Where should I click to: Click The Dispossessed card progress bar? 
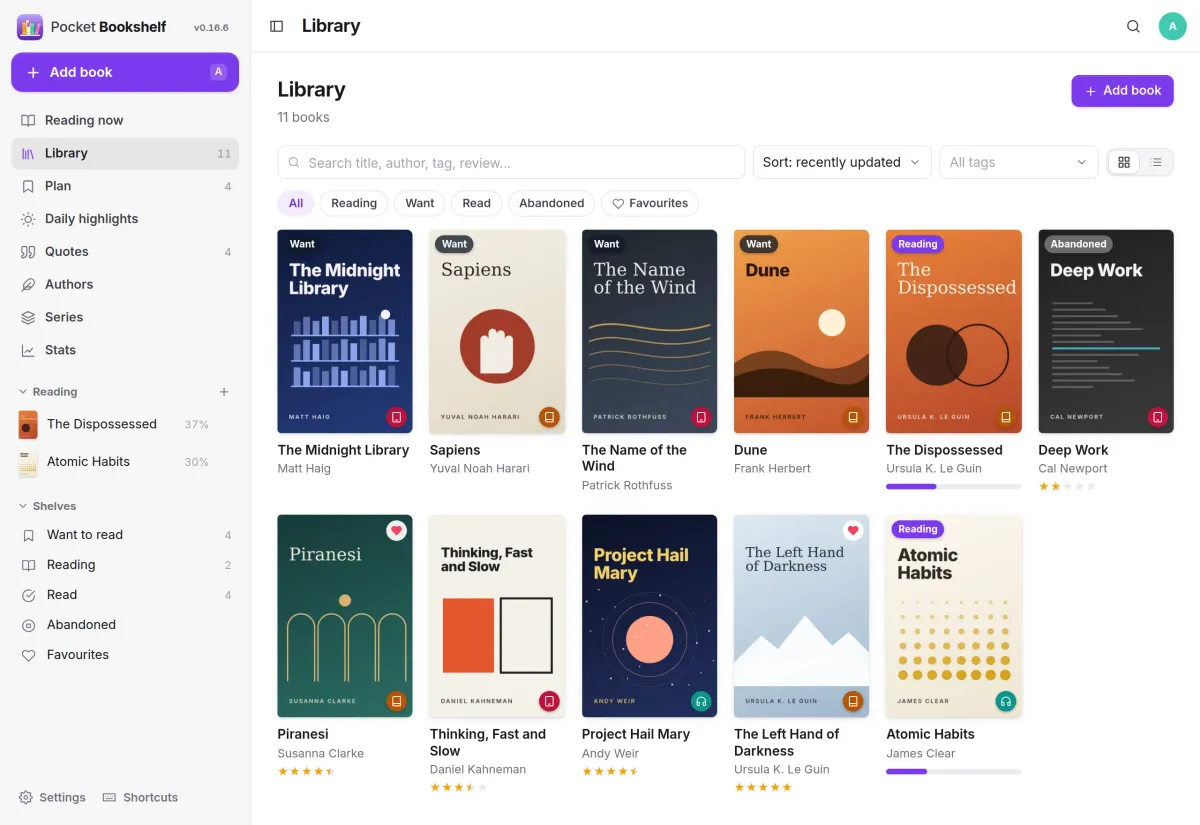954,486
